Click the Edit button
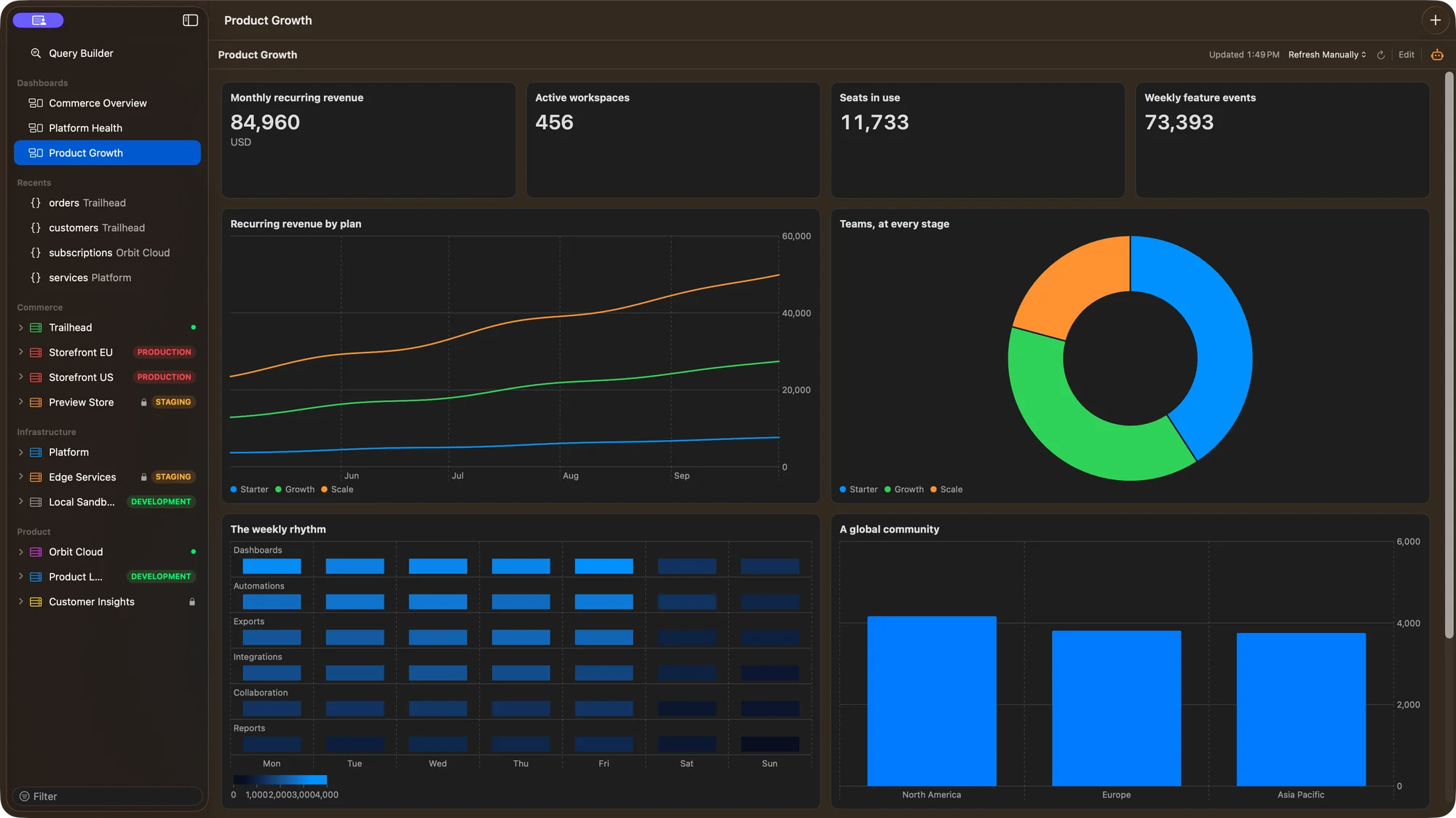Screen dimensions: 1456x818 [x=1406, y=55]
